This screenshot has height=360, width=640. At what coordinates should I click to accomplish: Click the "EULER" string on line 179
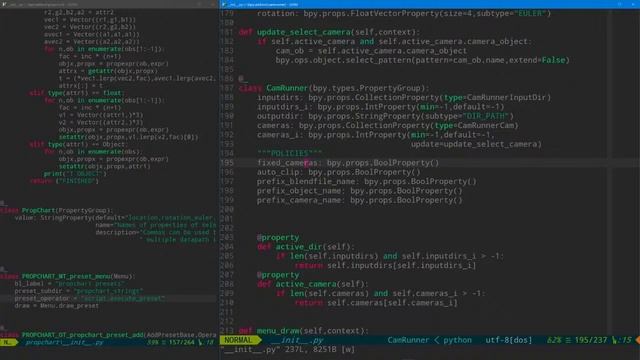click(x=530, y=13)
